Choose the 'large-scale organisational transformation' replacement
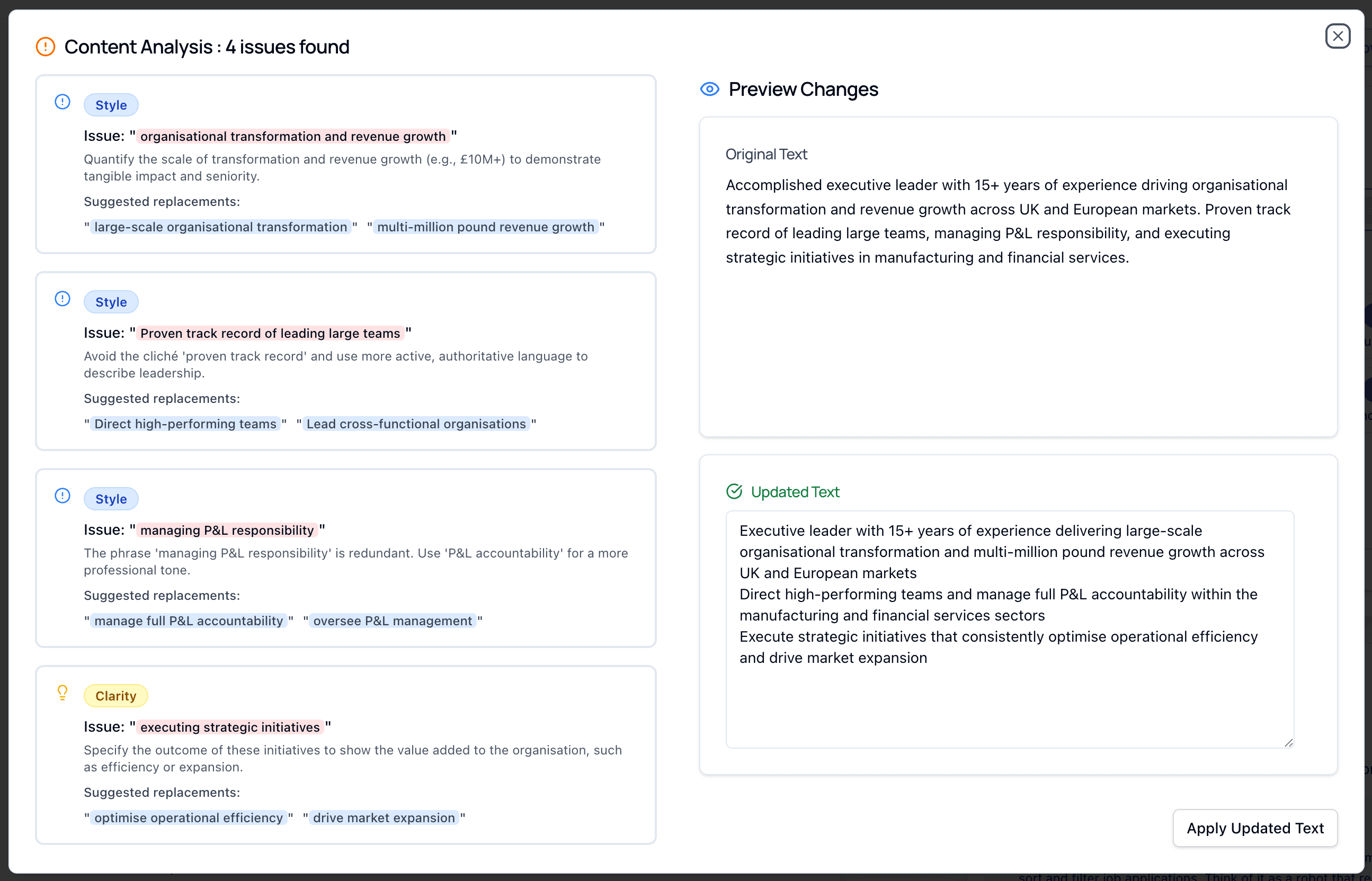The image size is (1372, 881). (x=220, y=227)
